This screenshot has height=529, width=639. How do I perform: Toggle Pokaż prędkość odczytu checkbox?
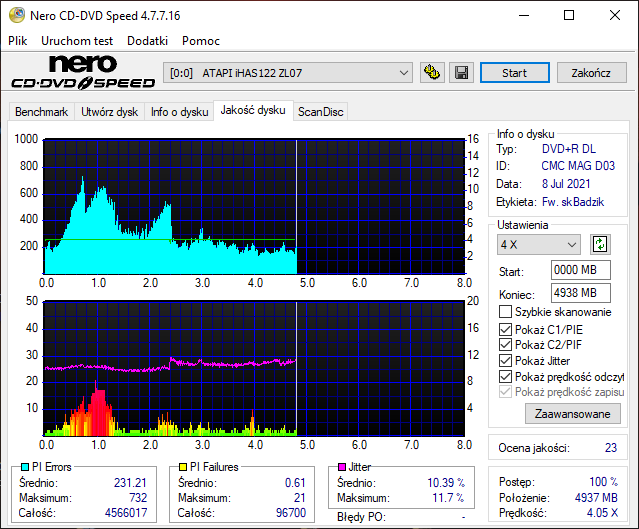pos(505,377)
